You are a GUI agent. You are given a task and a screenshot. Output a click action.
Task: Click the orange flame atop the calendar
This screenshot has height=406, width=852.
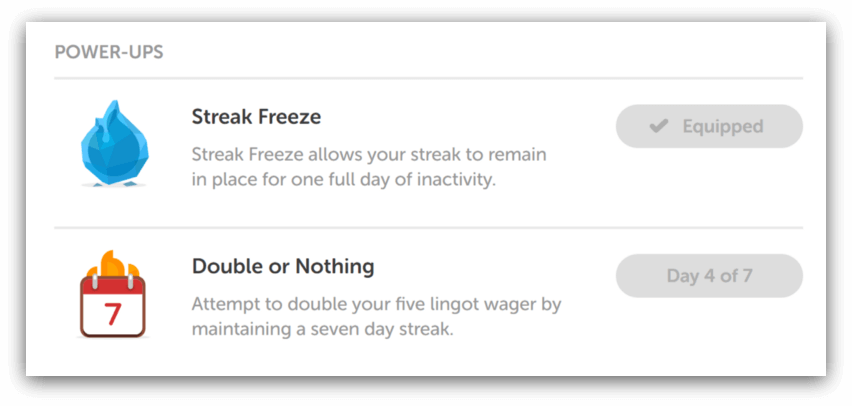click(x=113, y=264)
